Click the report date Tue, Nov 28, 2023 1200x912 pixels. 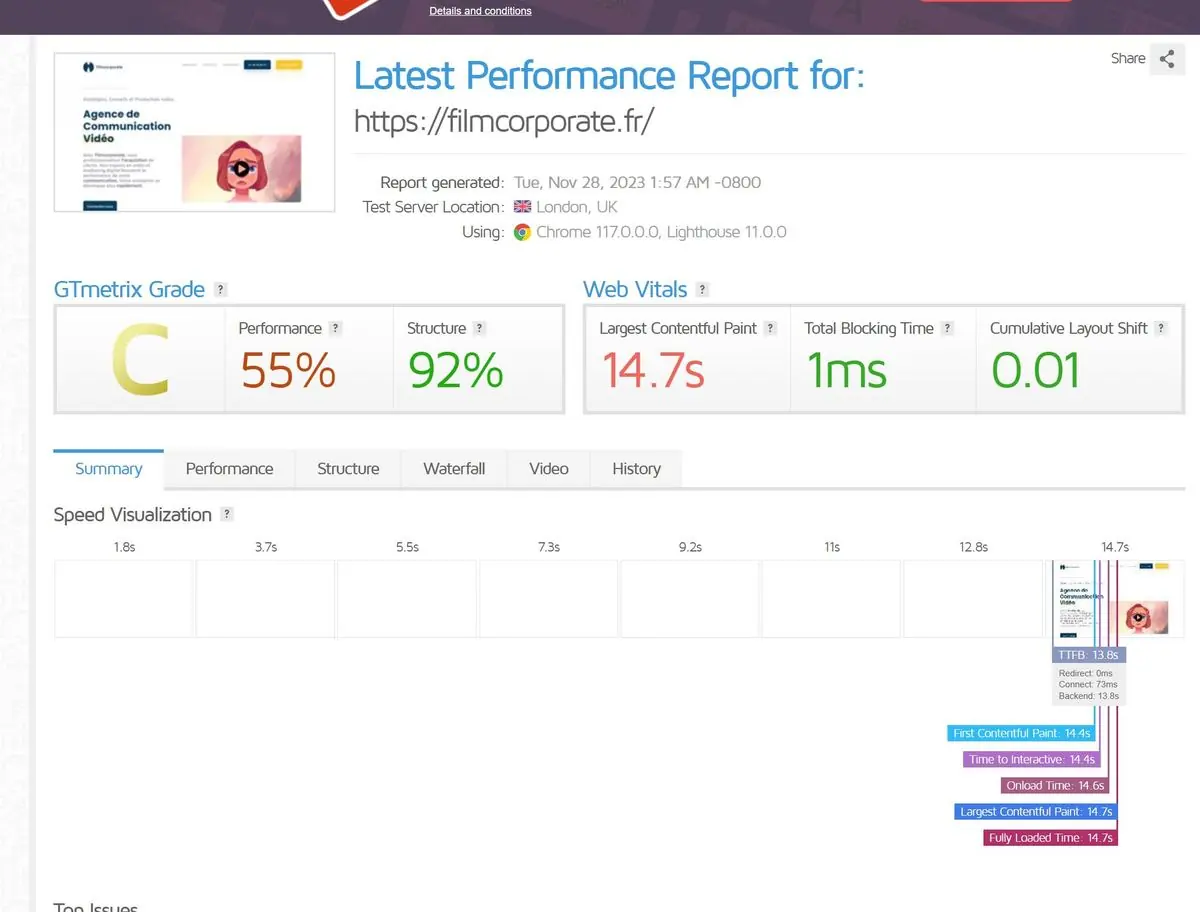pos(637,183)
